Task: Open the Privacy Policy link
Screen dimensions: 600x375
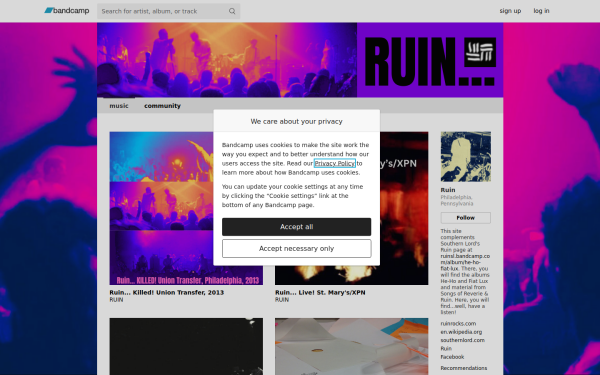Action: tap(335, 163)
